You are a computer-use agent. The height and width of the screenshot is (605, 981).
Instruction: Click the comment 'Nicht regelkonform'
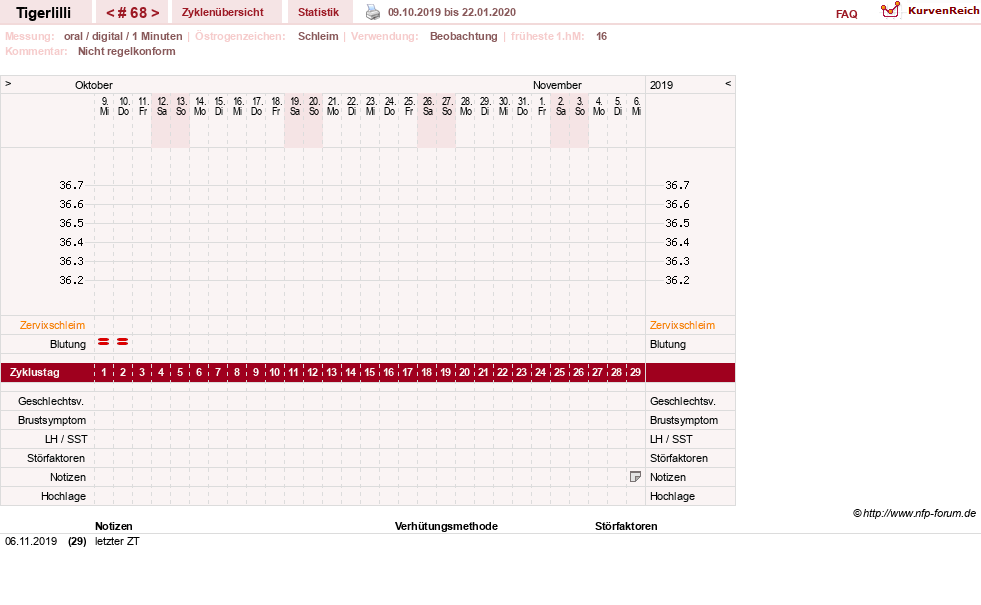tap(126, 51)
